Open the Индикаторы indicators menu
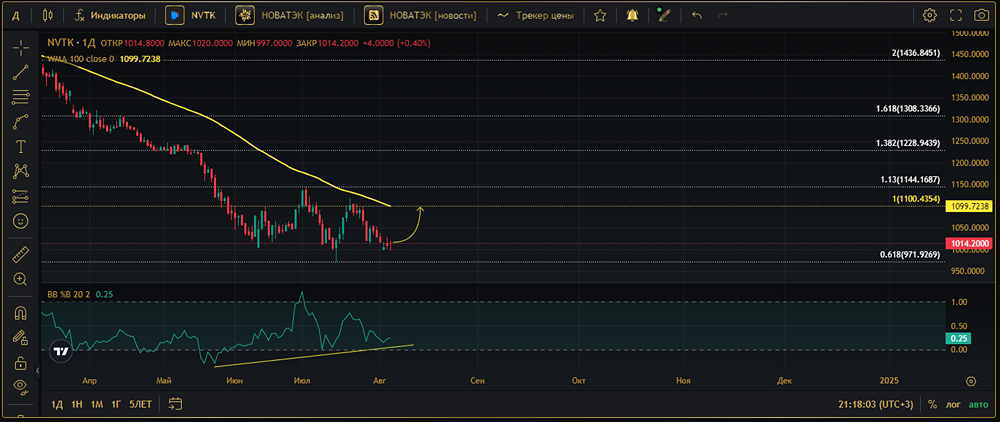 (110, 15)
